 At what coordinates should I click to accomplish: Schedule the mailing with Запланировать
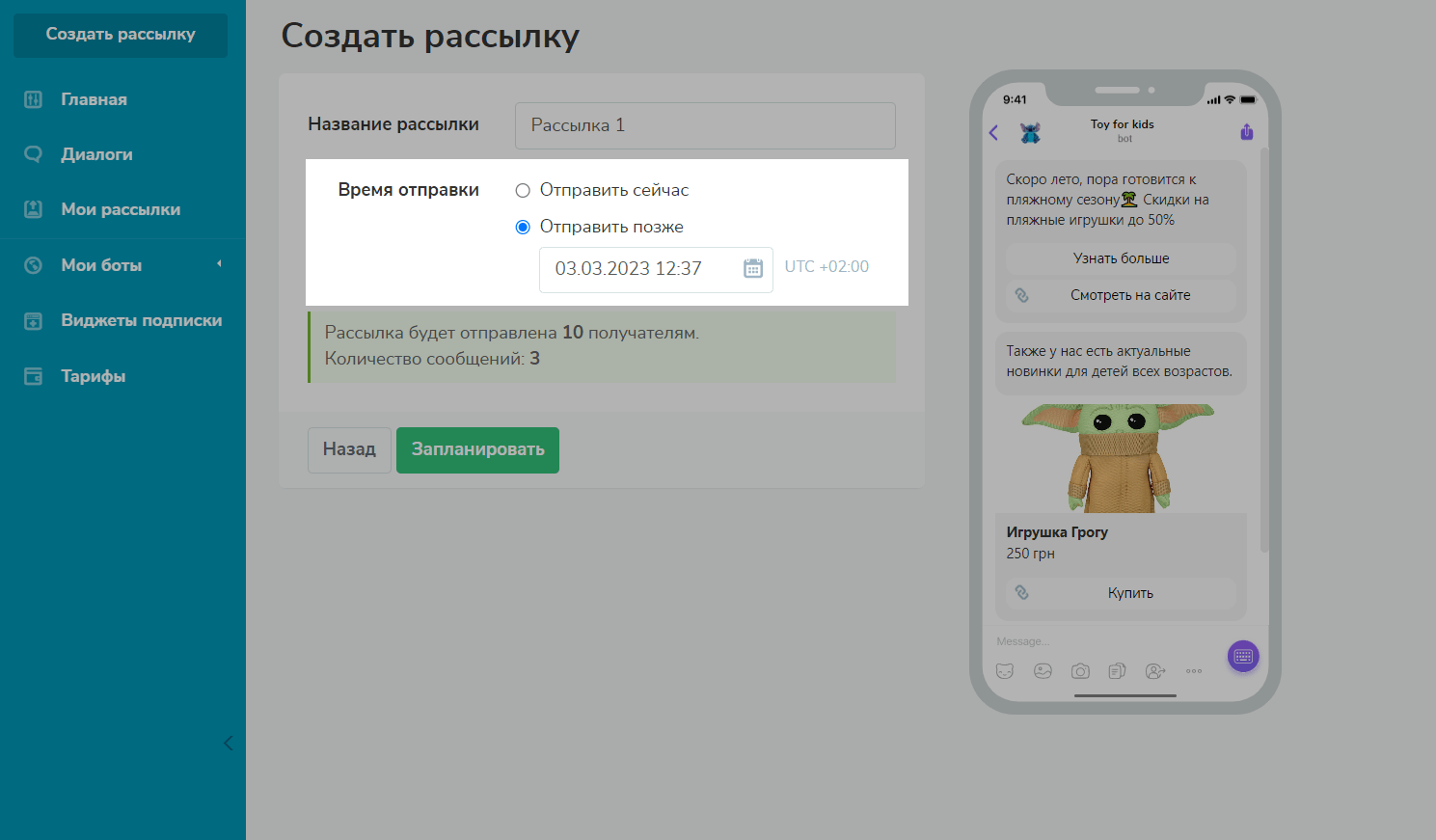(477, 450)
